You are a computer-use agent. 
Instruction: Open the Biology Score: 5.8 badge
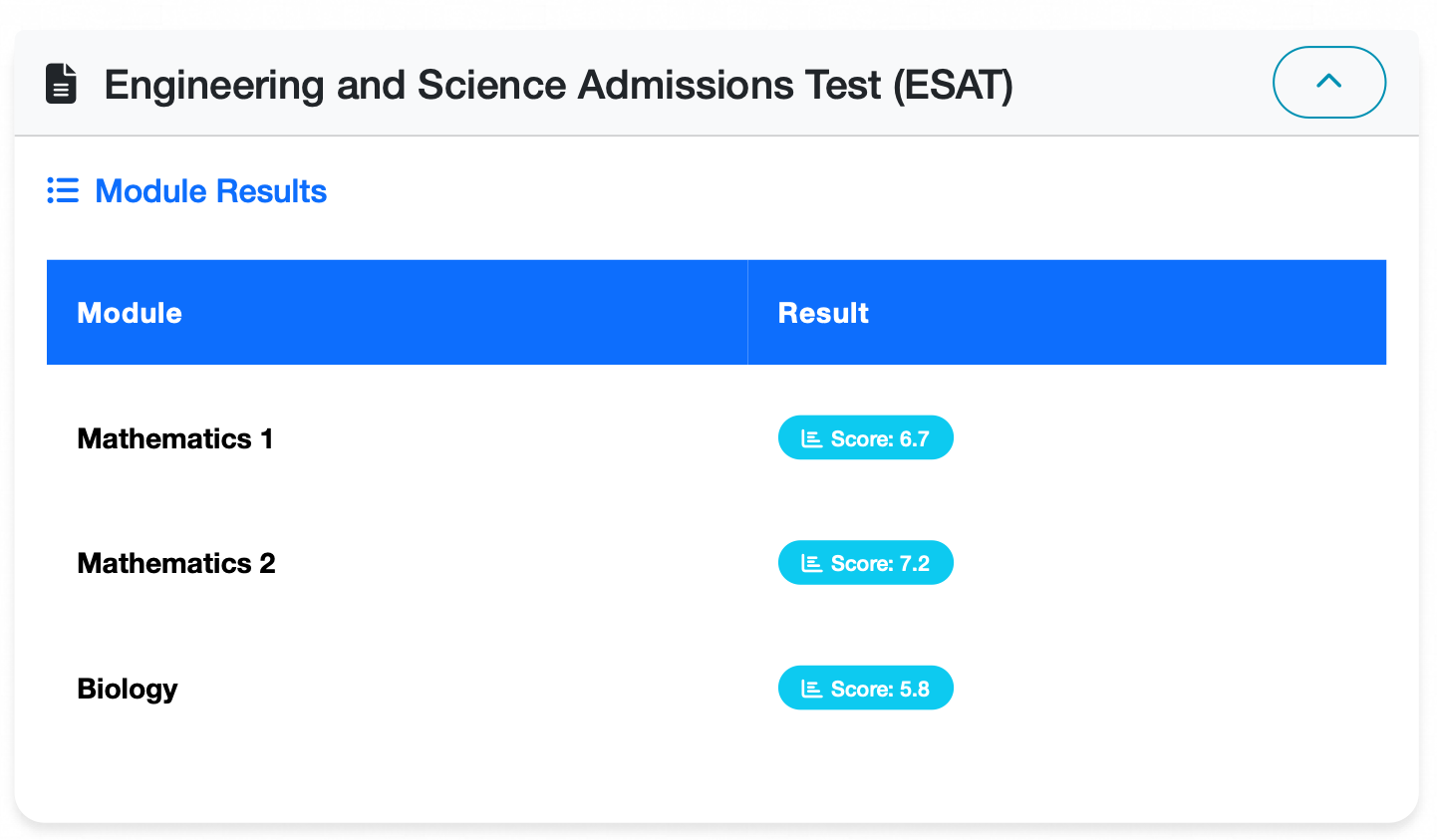pyautogui.click(x=865, y=689)
